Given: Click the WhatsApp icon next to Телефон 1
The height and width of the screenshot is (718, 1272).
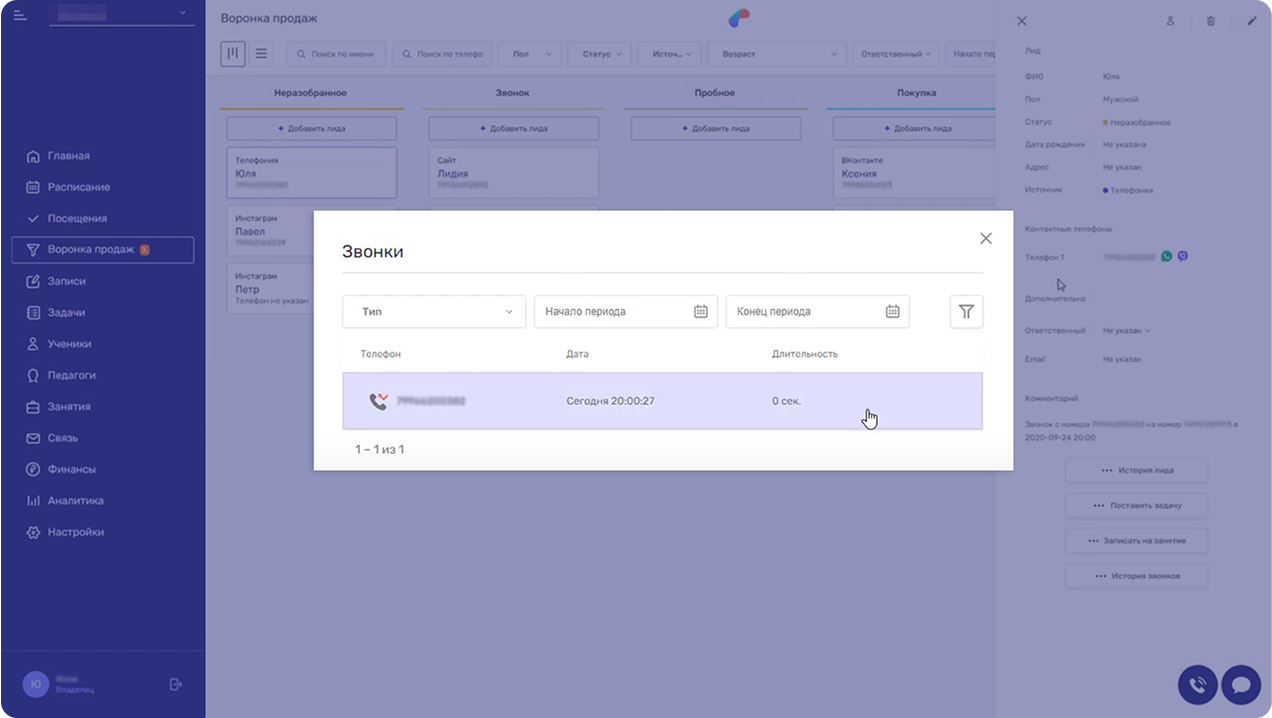Looking at the screenshot, I should (1166, 257).
